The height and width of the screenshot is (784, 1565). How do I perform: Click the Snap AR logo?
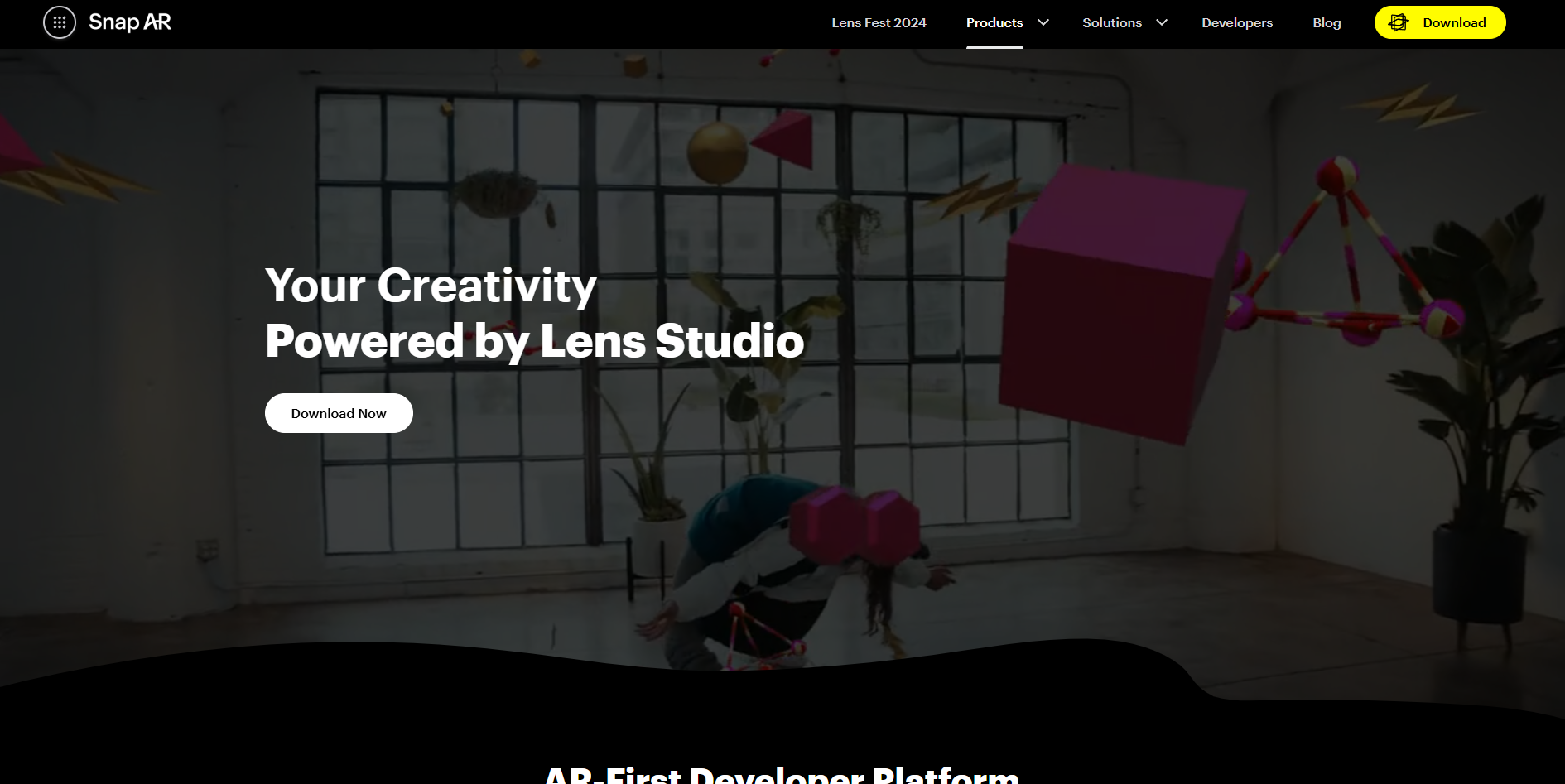[x=130, y=22]
